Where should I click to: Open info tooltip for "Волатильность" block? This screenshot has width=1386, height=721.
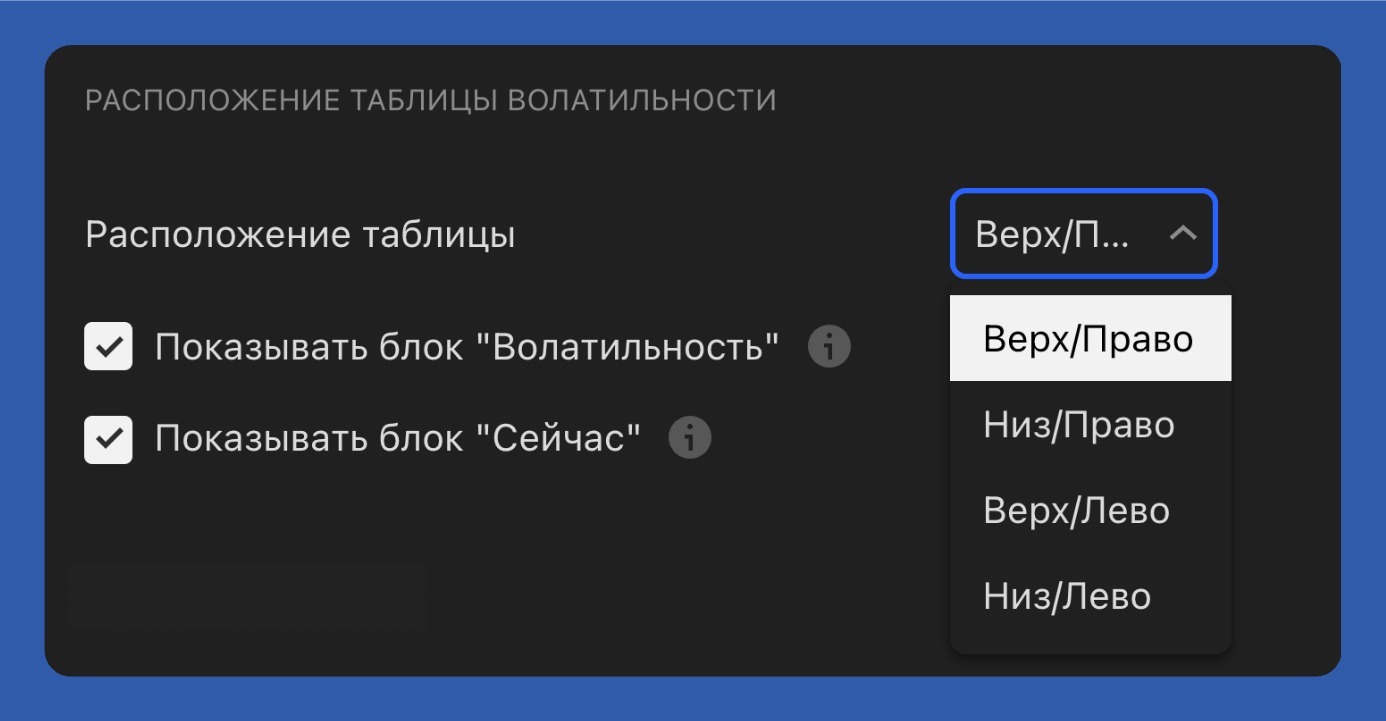point(829,345)
